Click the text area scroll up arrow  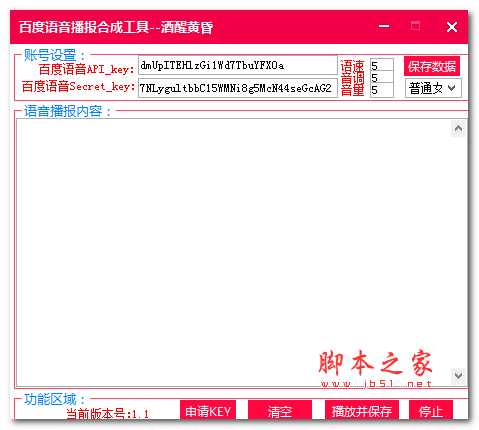[x=458, y=128]
